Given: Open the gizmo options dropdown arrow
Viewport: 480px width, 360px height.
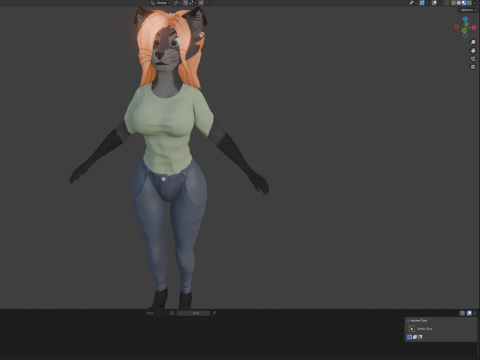Looking at the screenshot, I should click(x=427, y=3).
